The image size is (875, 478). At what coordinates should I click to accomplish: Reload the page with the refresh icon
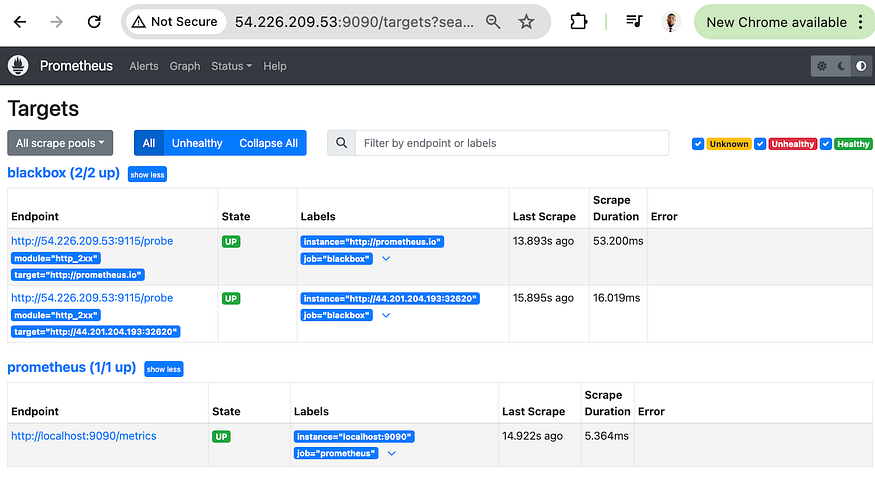(94, 22)
